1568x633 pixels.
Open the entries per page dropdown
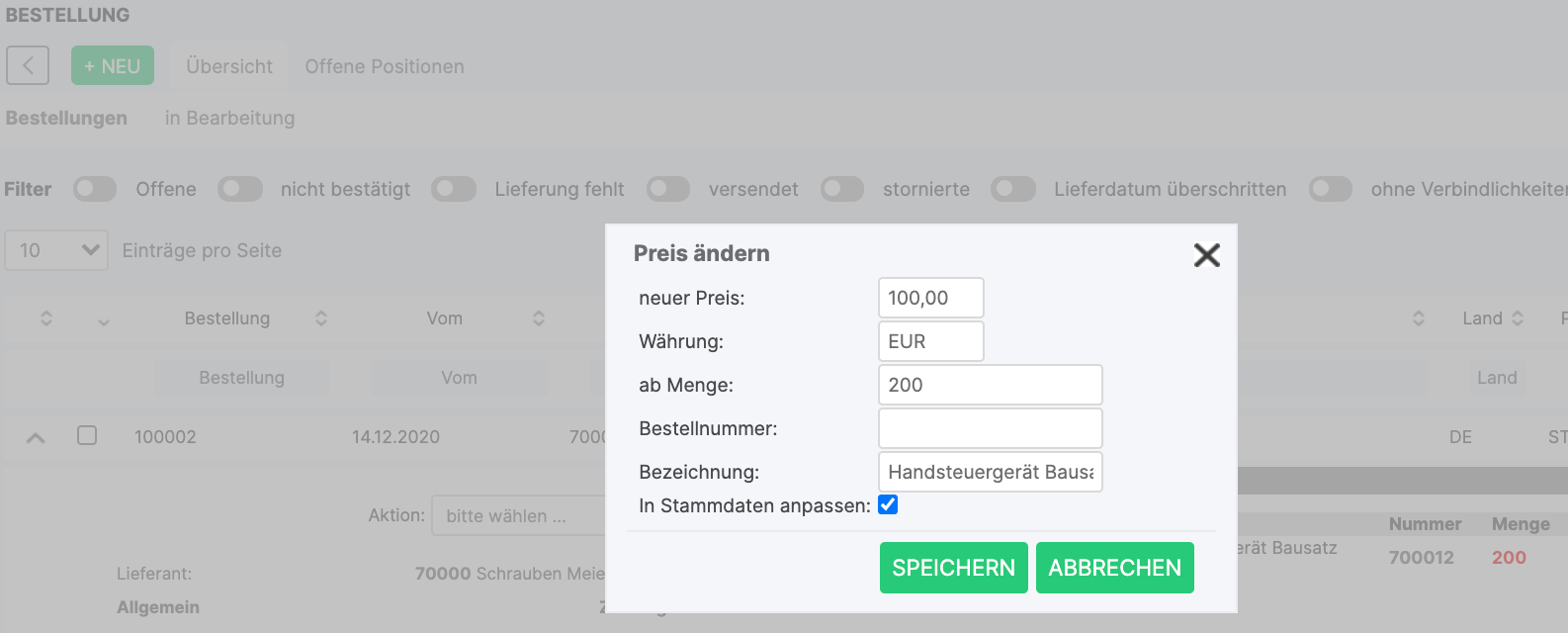pos(56,250)
